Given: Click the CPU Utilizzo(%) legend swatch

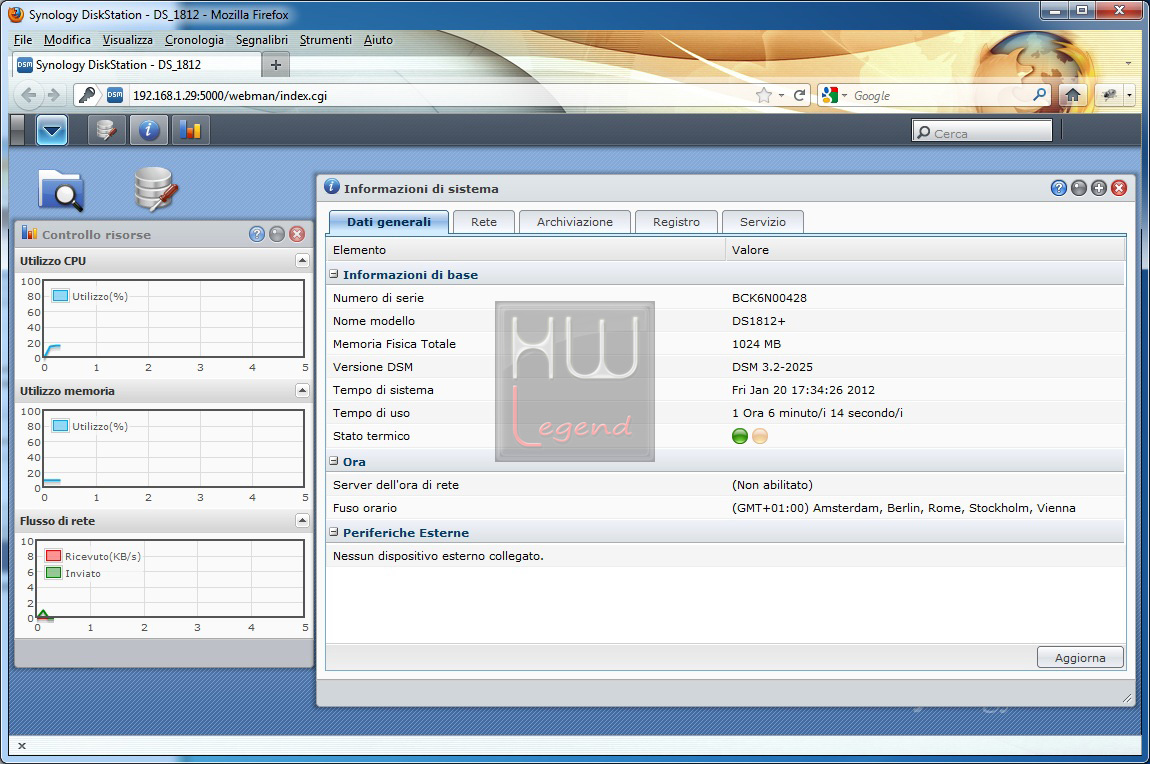Looking at the screenshot, I should pyautogui.click(x=60, y=296).
